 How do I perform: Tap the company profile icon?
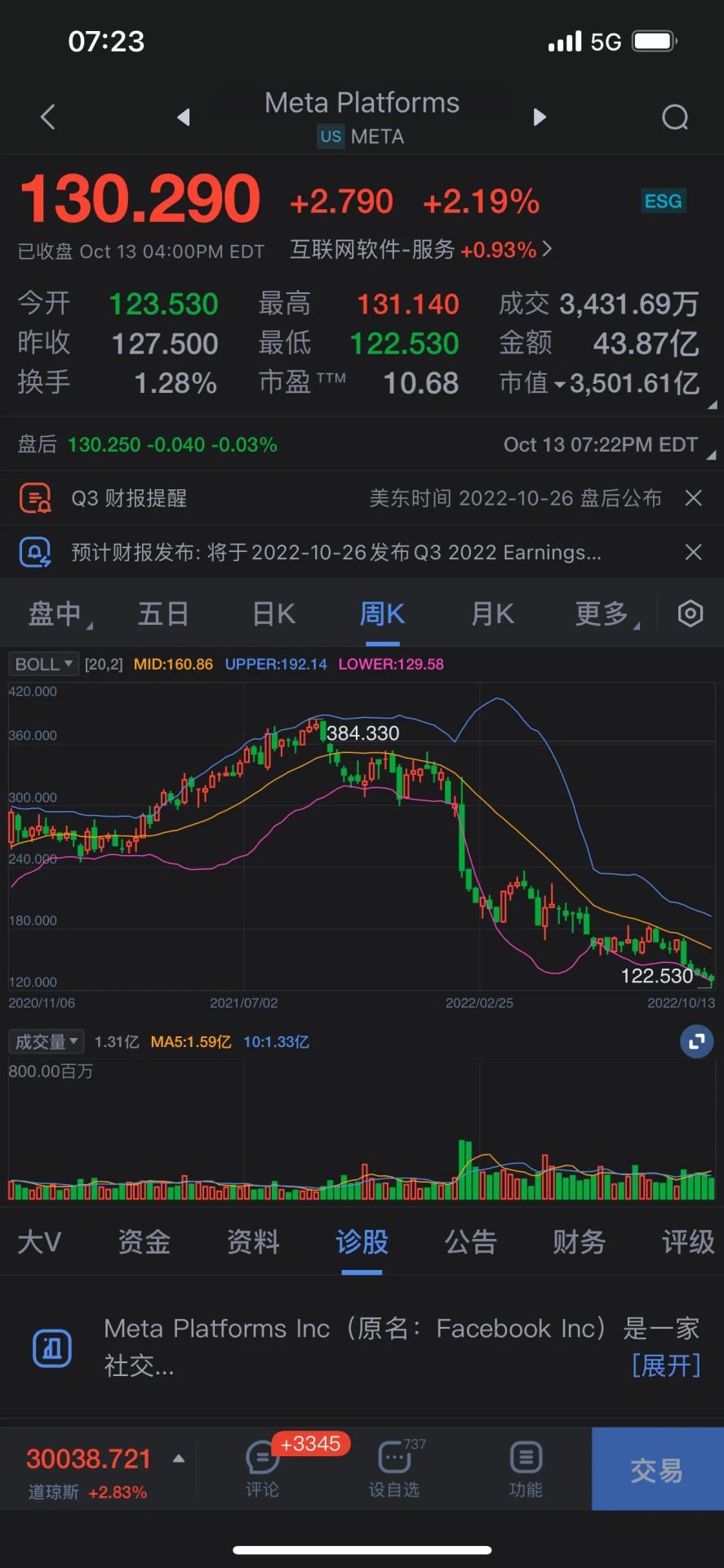(52, 1347)
